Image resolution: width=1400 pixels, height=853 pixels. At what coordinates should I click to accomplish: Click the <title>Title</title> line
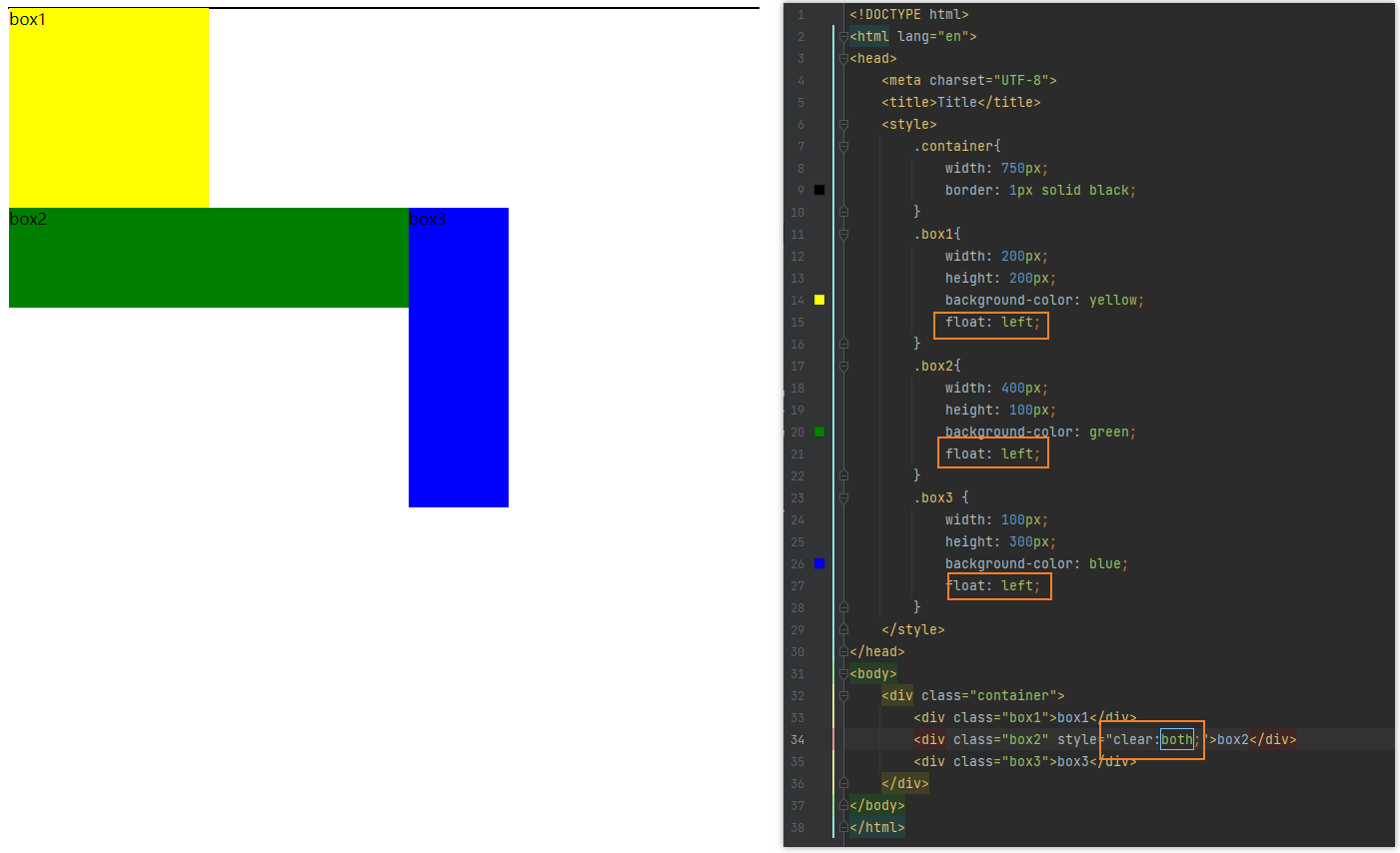point(961,103)
